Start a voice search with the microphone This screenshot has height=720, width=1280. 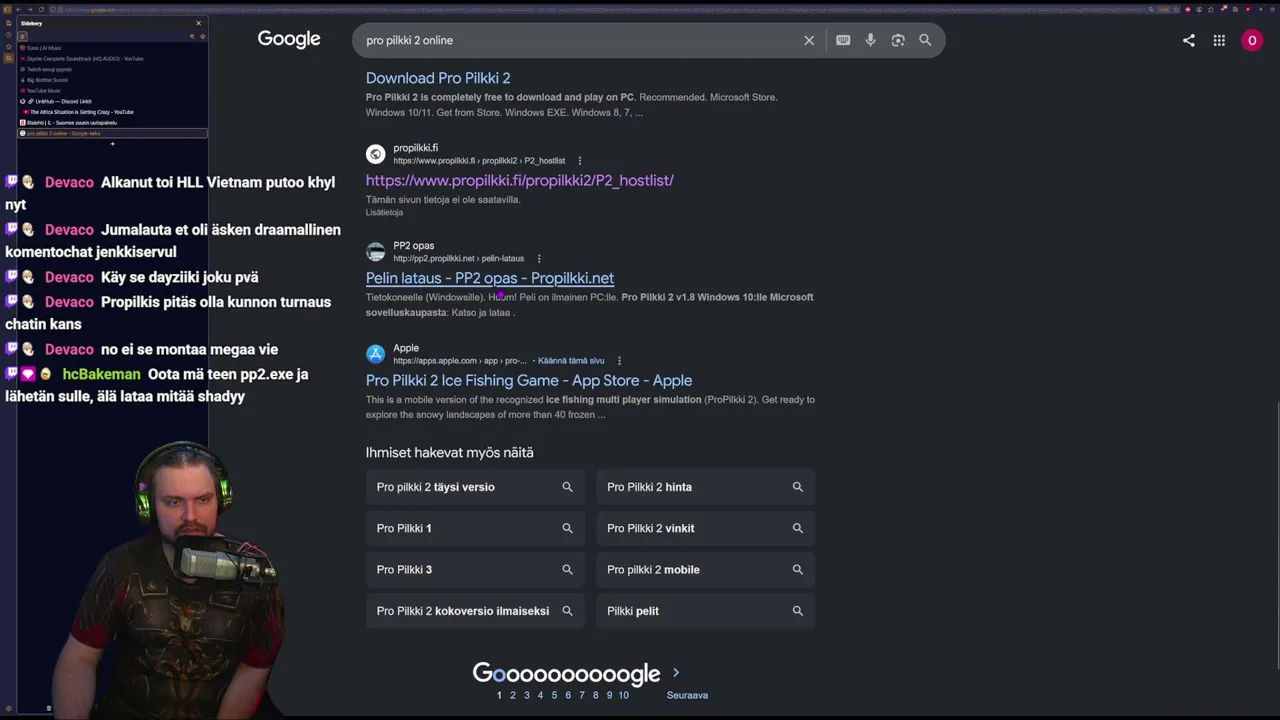[x=870, y=40]
